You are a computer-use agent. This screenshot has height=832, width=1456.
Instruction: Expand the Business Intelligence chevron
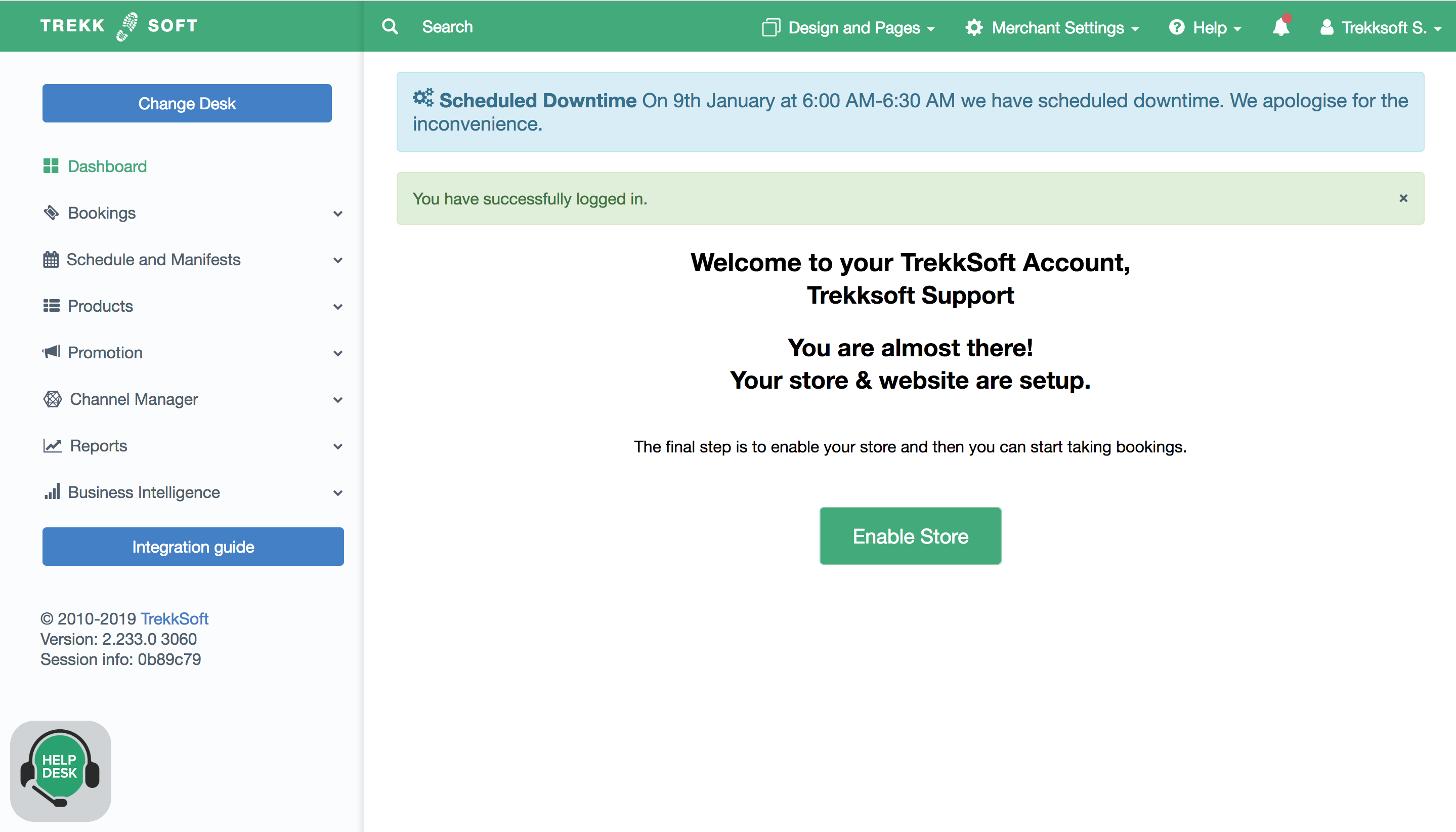point(337,493)
